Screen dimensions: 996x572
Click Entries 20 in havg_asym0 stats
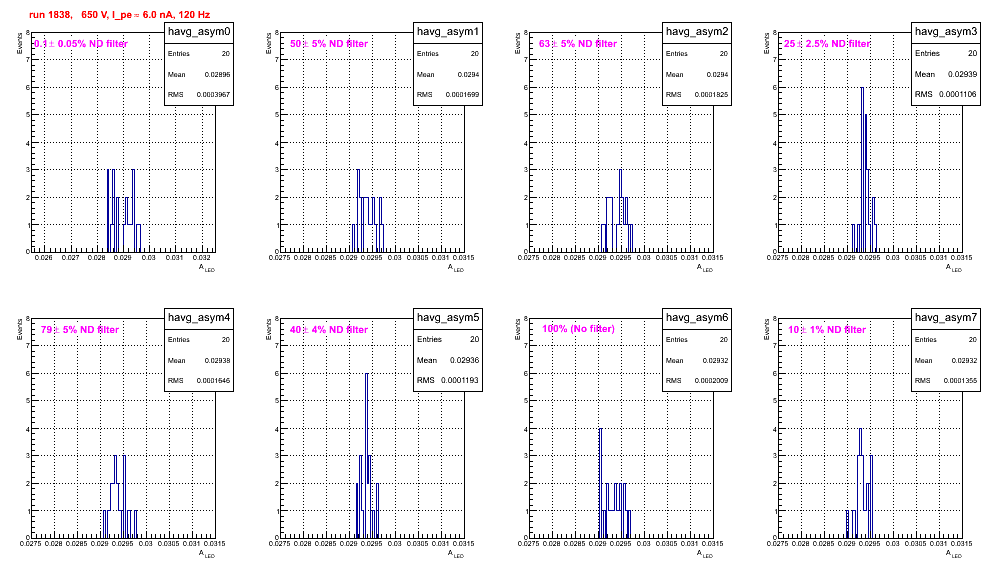pyautogui.click(x=199, y=54)
